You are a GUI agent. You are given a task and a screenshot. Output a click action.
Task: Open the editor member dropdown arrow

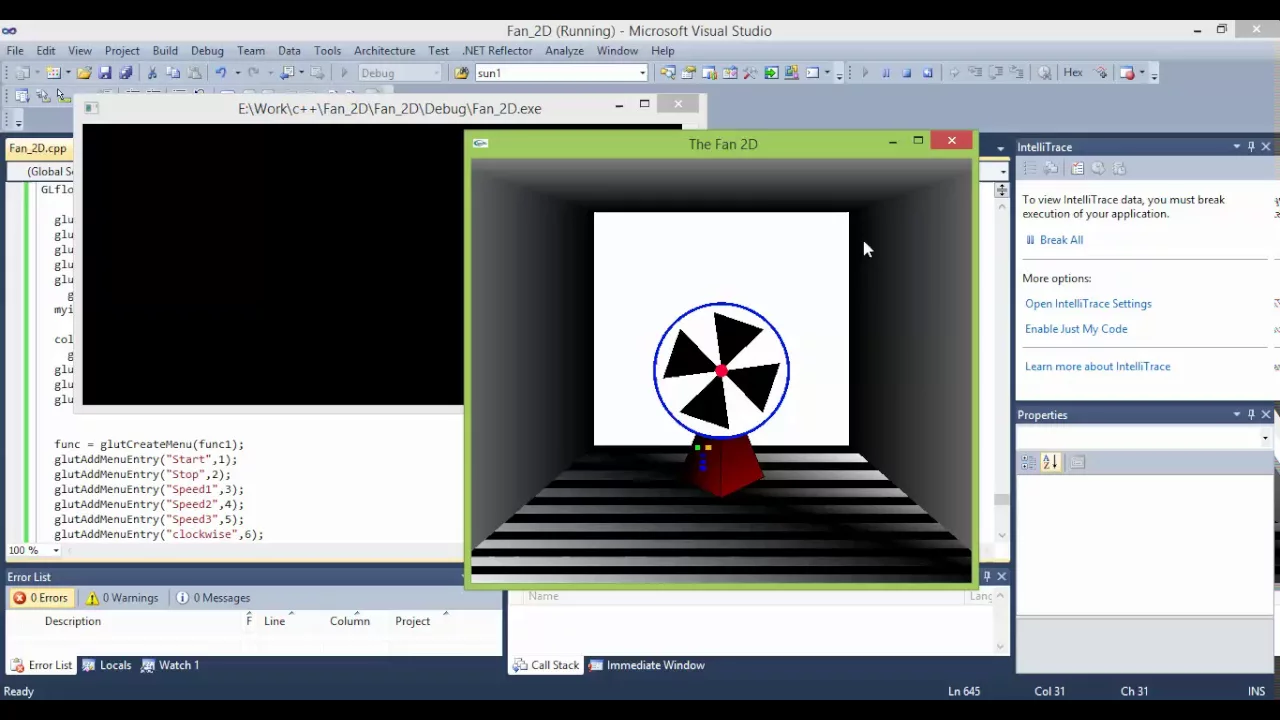tap(1003, 171)
